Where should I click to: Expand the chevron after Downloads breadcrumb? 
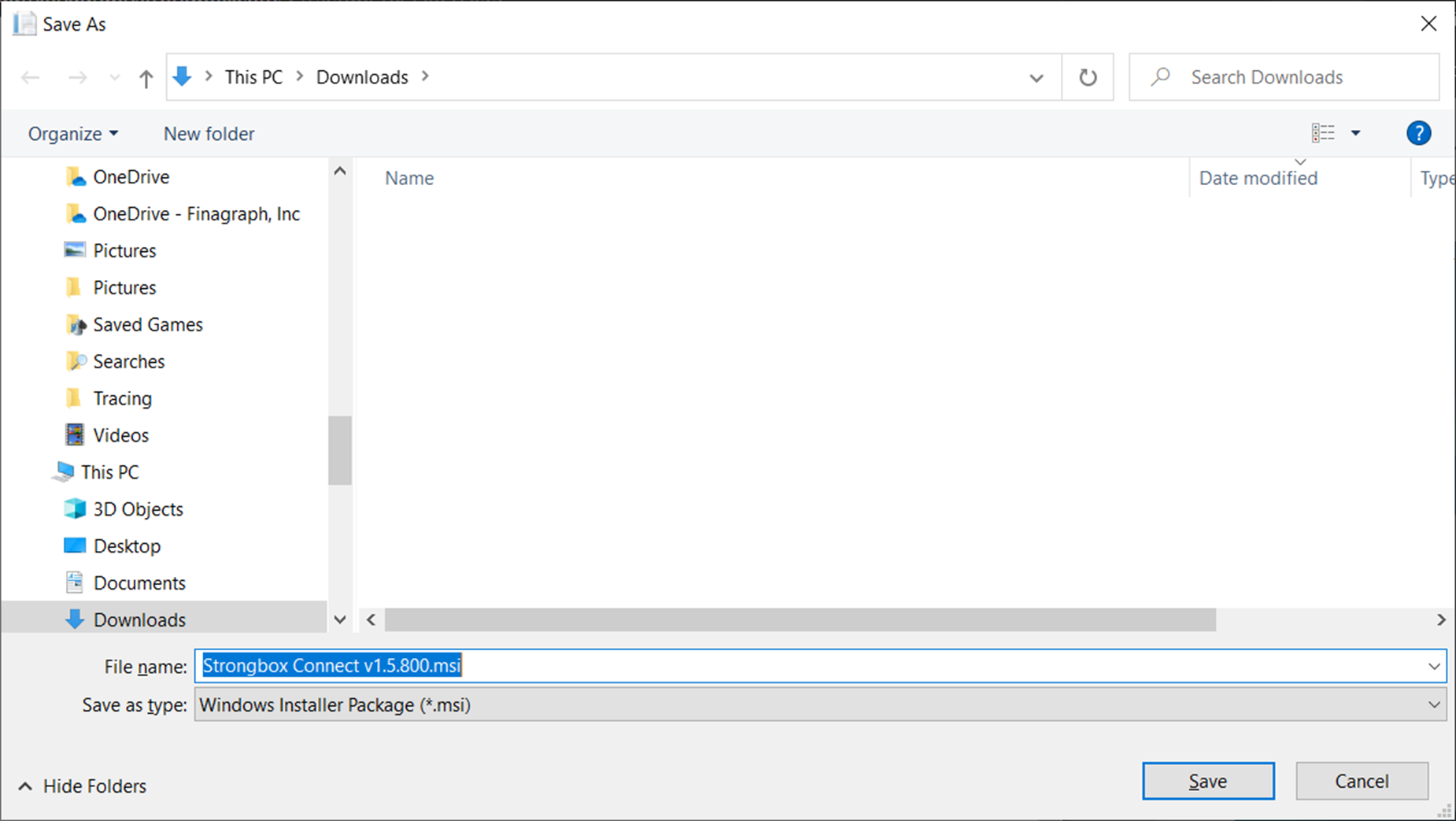coord(426,76)
